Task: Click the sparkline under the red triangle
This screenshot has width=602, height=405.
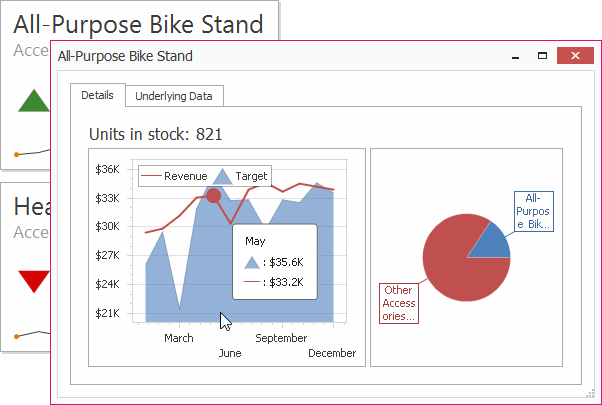Action: [30, 333]
